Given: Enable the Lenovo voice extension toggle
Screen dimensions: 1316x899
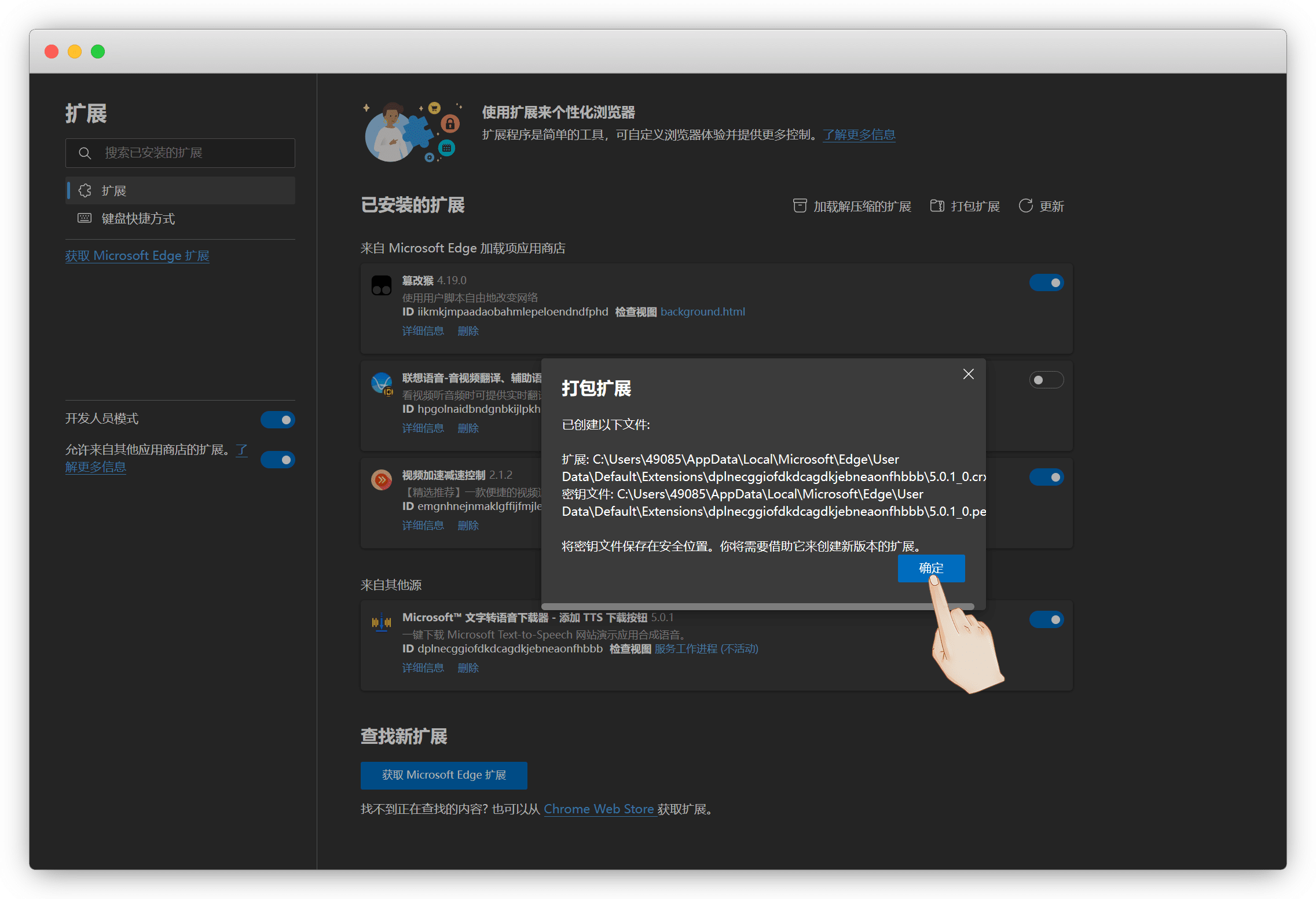Looking at the screenshot, I should click(x=1046, y=380).
